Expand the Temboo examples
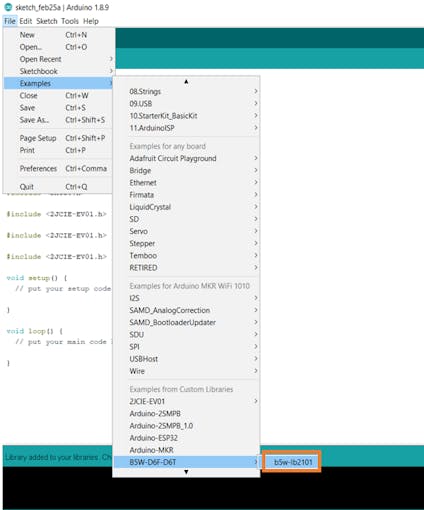The width and height of the screenshot is (424, 510). coord(186,256)
